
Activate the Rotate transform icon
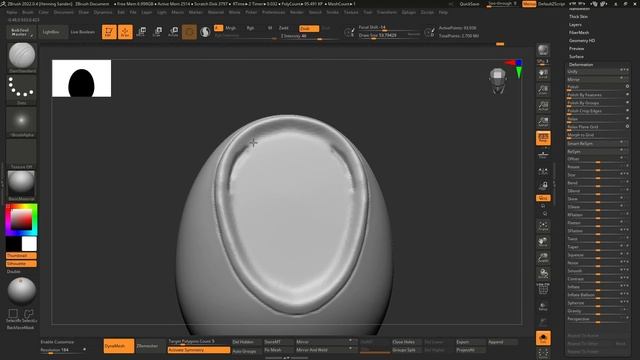pyautogui.click(x=173, y=32)
